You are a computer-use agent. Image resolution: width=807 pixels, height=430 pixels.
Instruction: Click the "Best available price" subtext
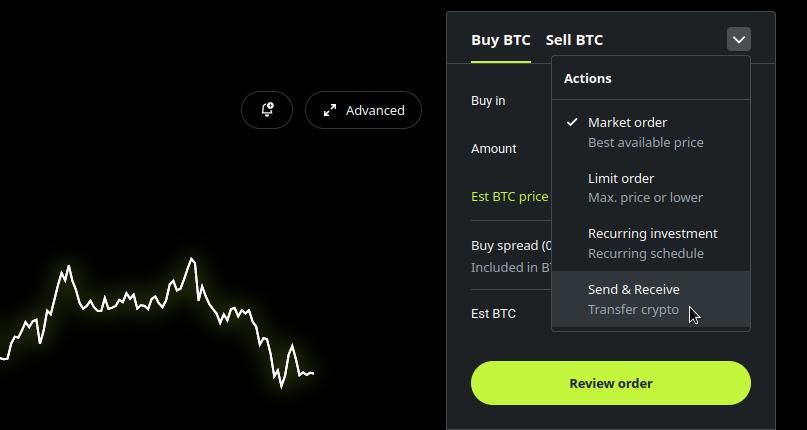click(x=645, y=143)
